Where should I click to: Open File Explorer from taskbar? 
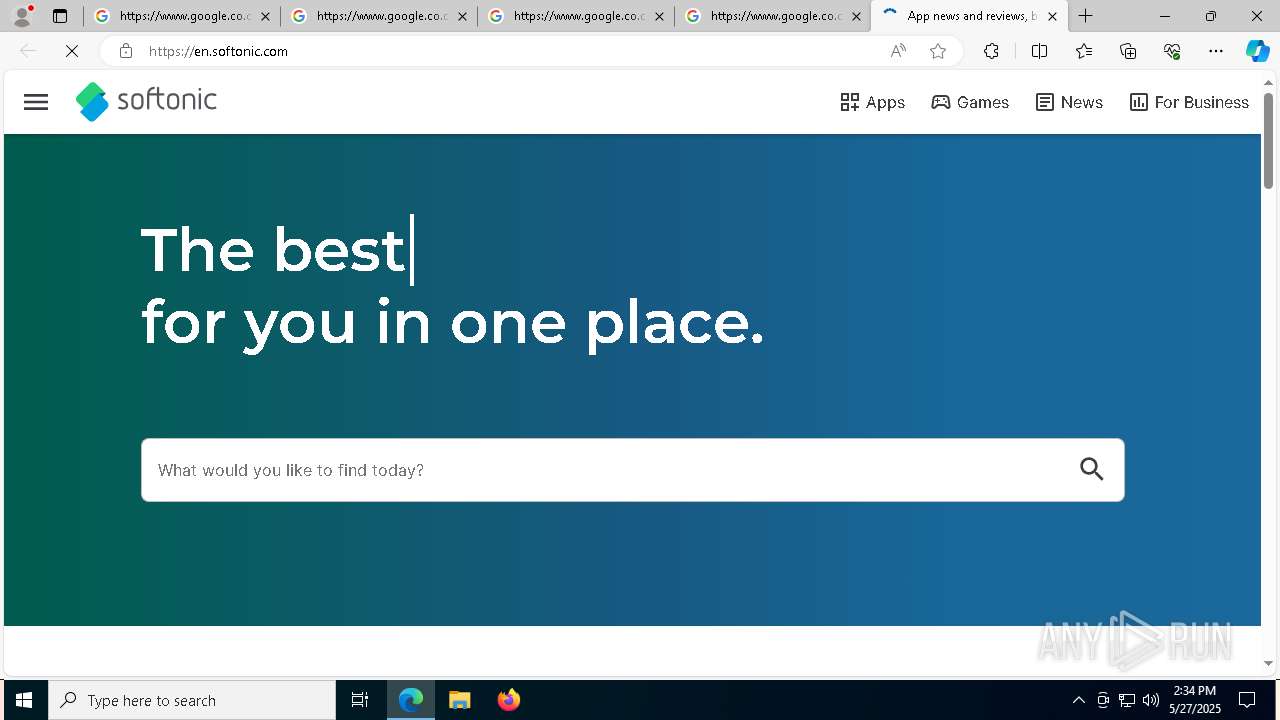click(460, 700)
